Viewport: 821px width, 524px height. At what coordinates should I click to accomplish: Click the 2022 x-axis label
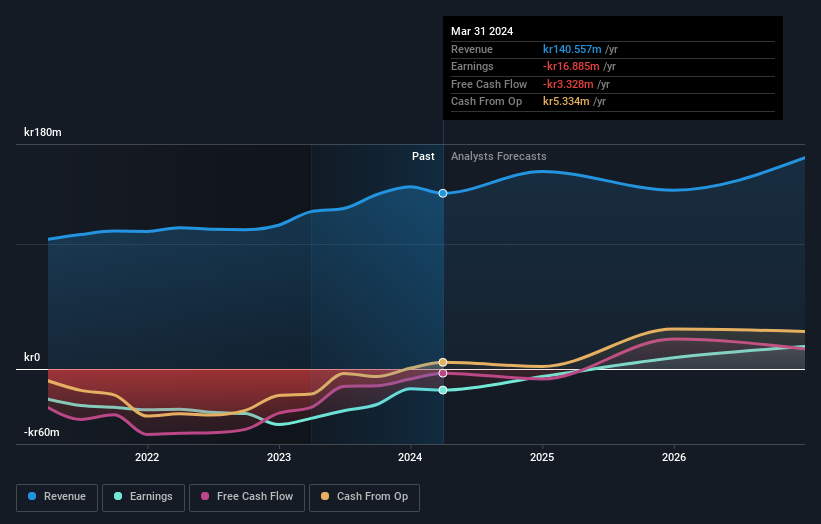(147, 457)
